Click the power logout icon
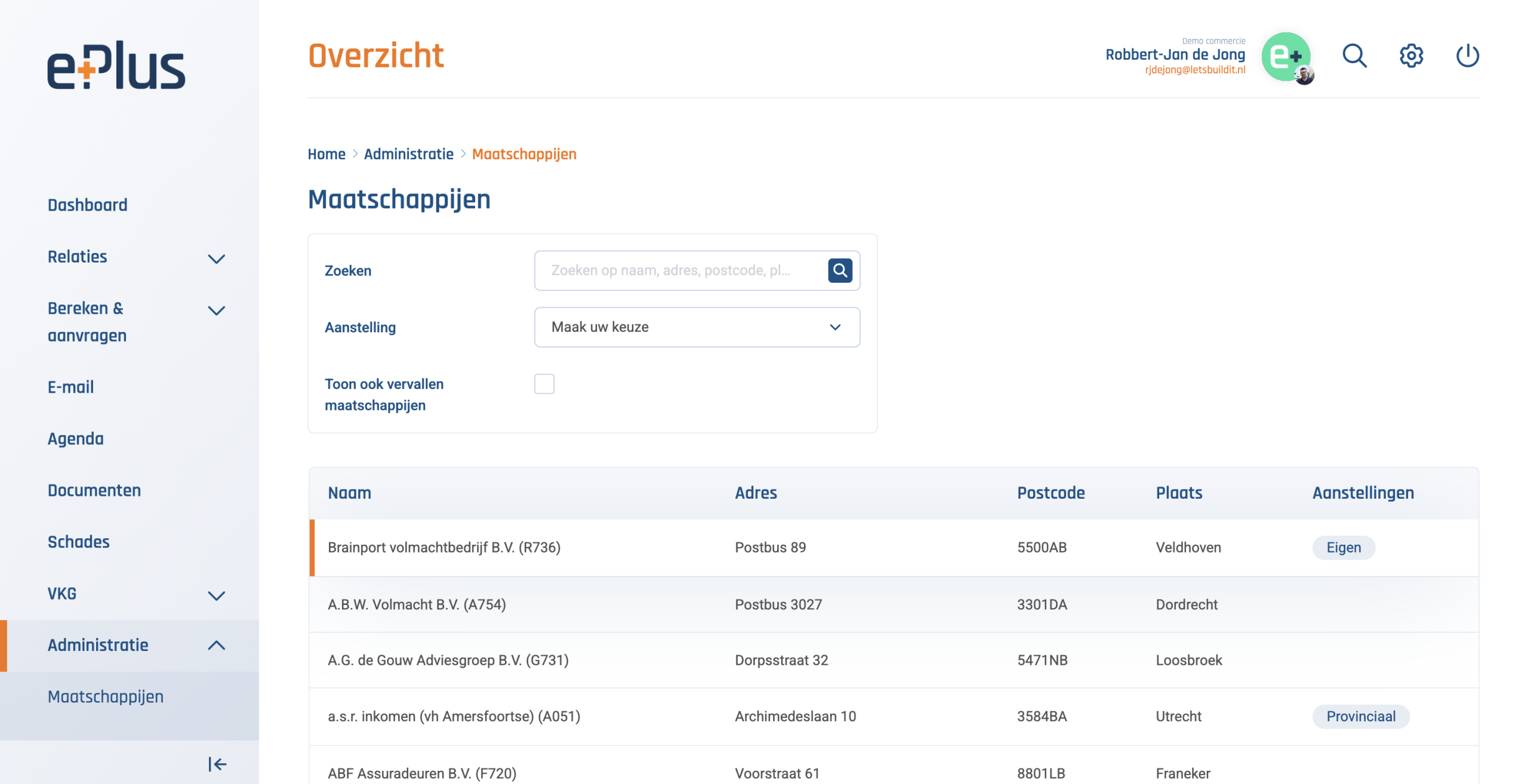This screenshot has width=1528, height=784. tap(1467, 56)
